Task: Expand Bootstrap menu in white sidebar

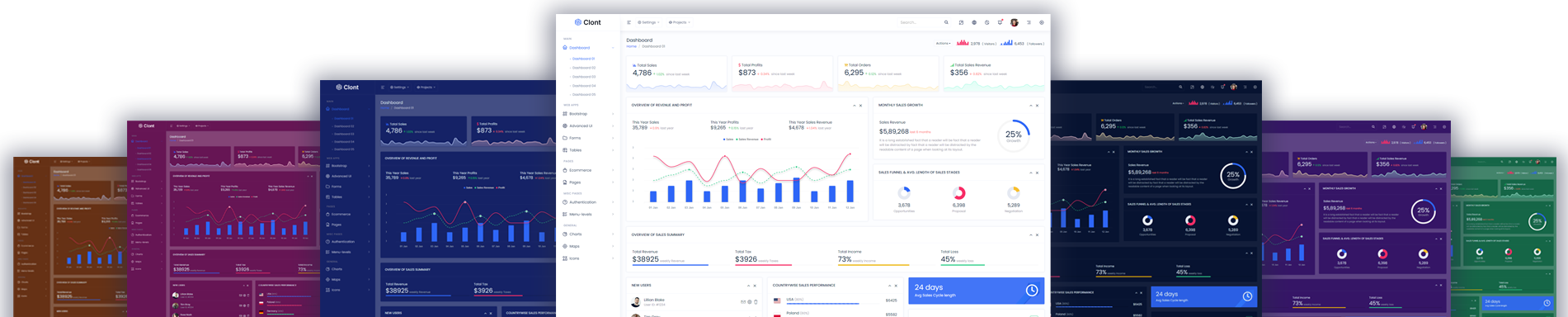Action: click(x=589, y=114)
